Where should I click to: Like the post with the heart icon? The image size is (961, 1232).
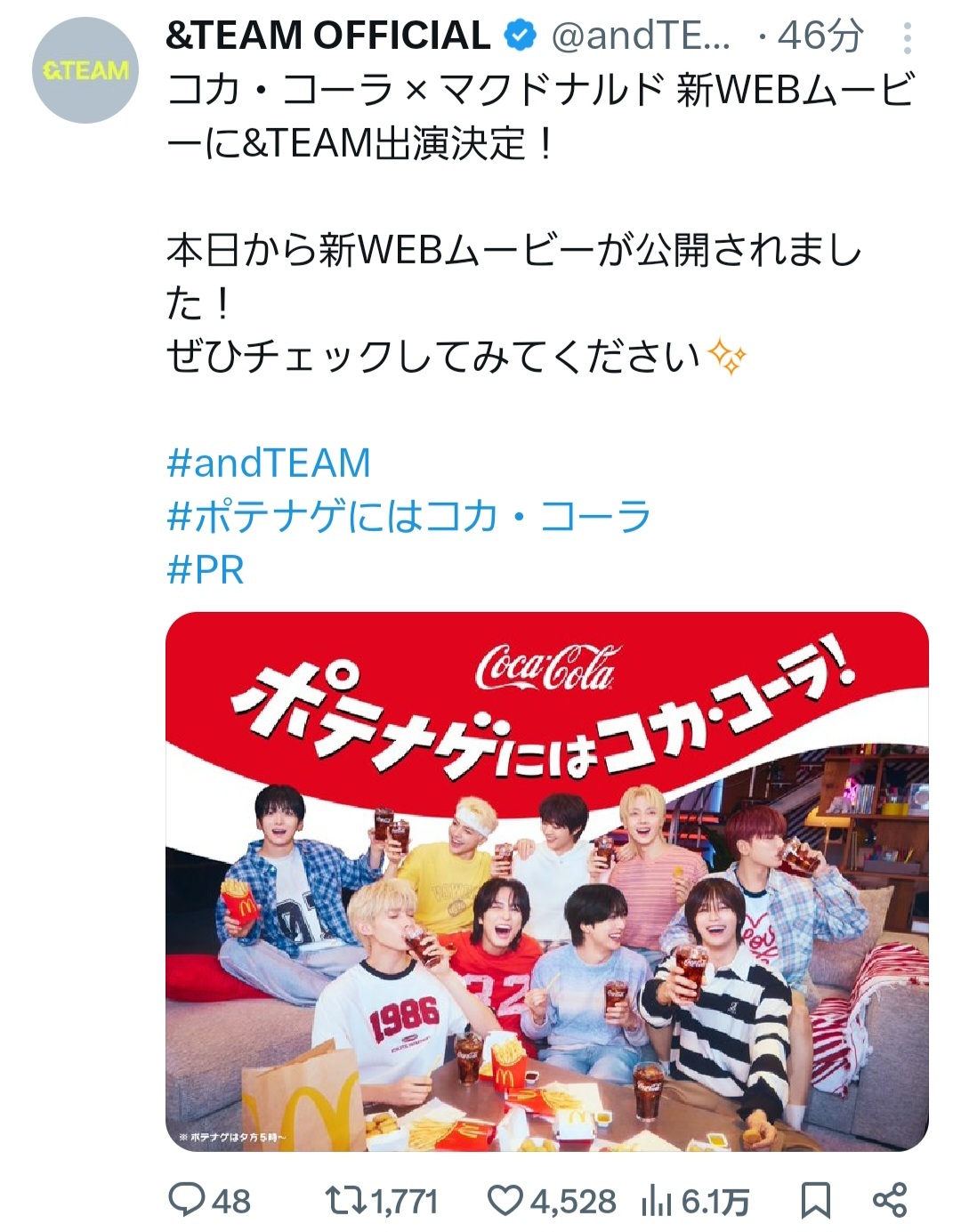click(505, 1201)
